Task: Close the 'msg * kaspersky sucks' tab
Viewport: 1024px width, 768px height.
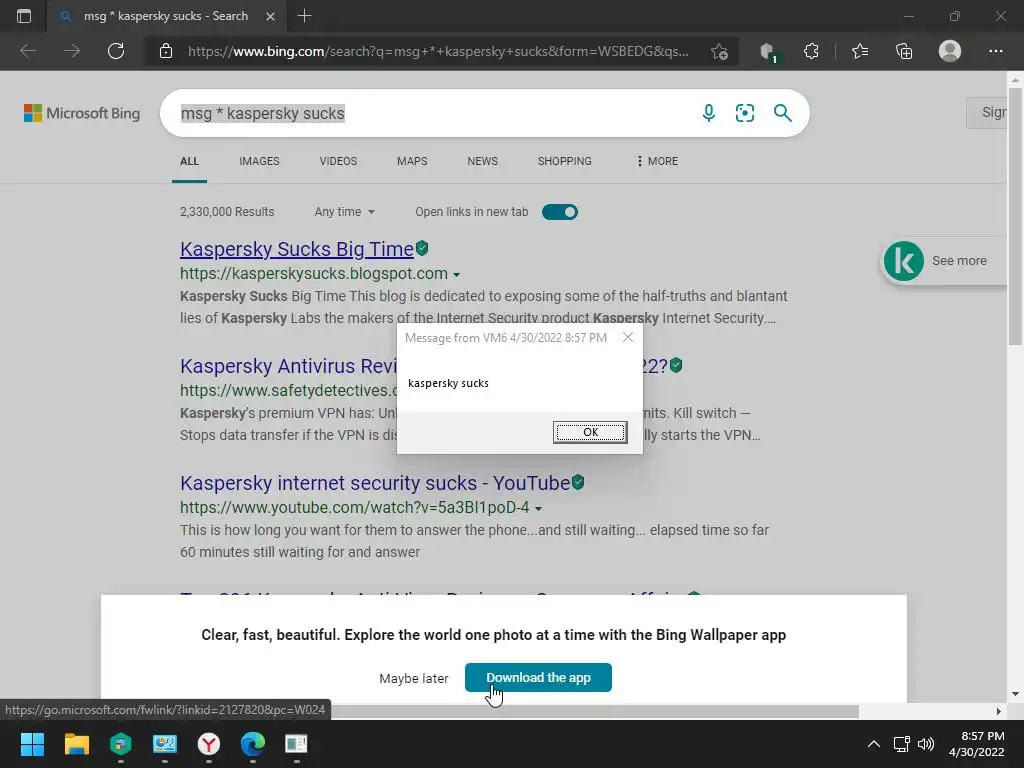Action: [x=270, y=16]
